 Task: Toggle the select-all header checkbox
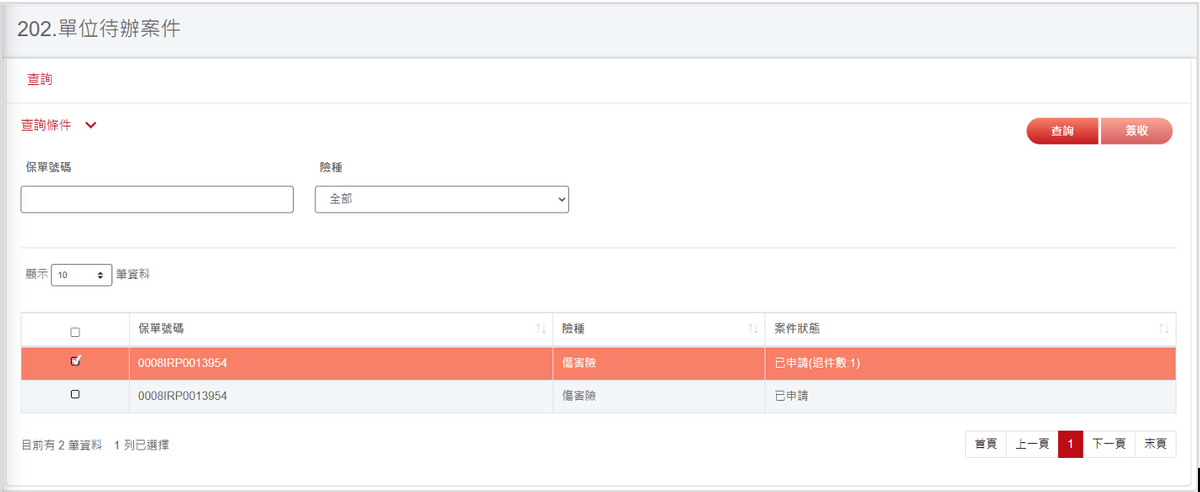(x=75, y=332)
